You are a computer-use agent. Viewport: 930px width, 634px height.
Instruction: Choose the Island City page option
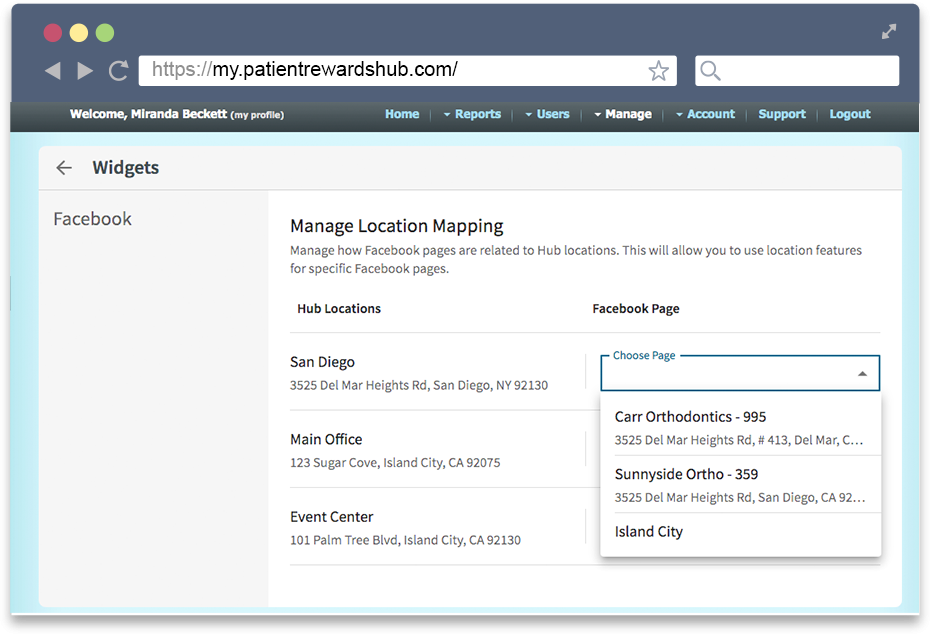coord(741,532)
